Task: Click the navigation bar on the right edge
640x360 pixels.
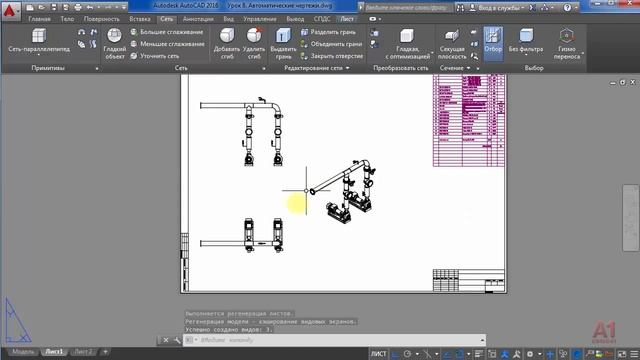Action: pos(631,218)
